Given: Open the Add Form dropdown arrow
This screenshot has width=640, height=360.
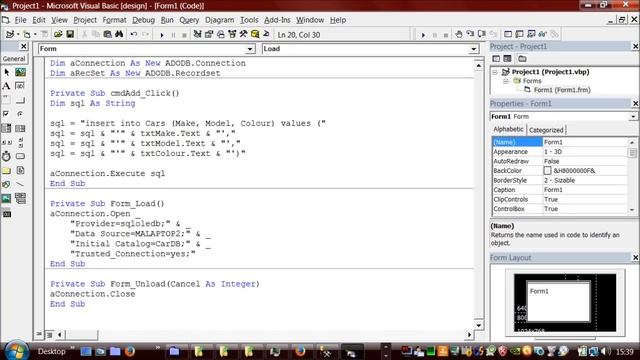Looking at the screenshot, I should [35, 35].
